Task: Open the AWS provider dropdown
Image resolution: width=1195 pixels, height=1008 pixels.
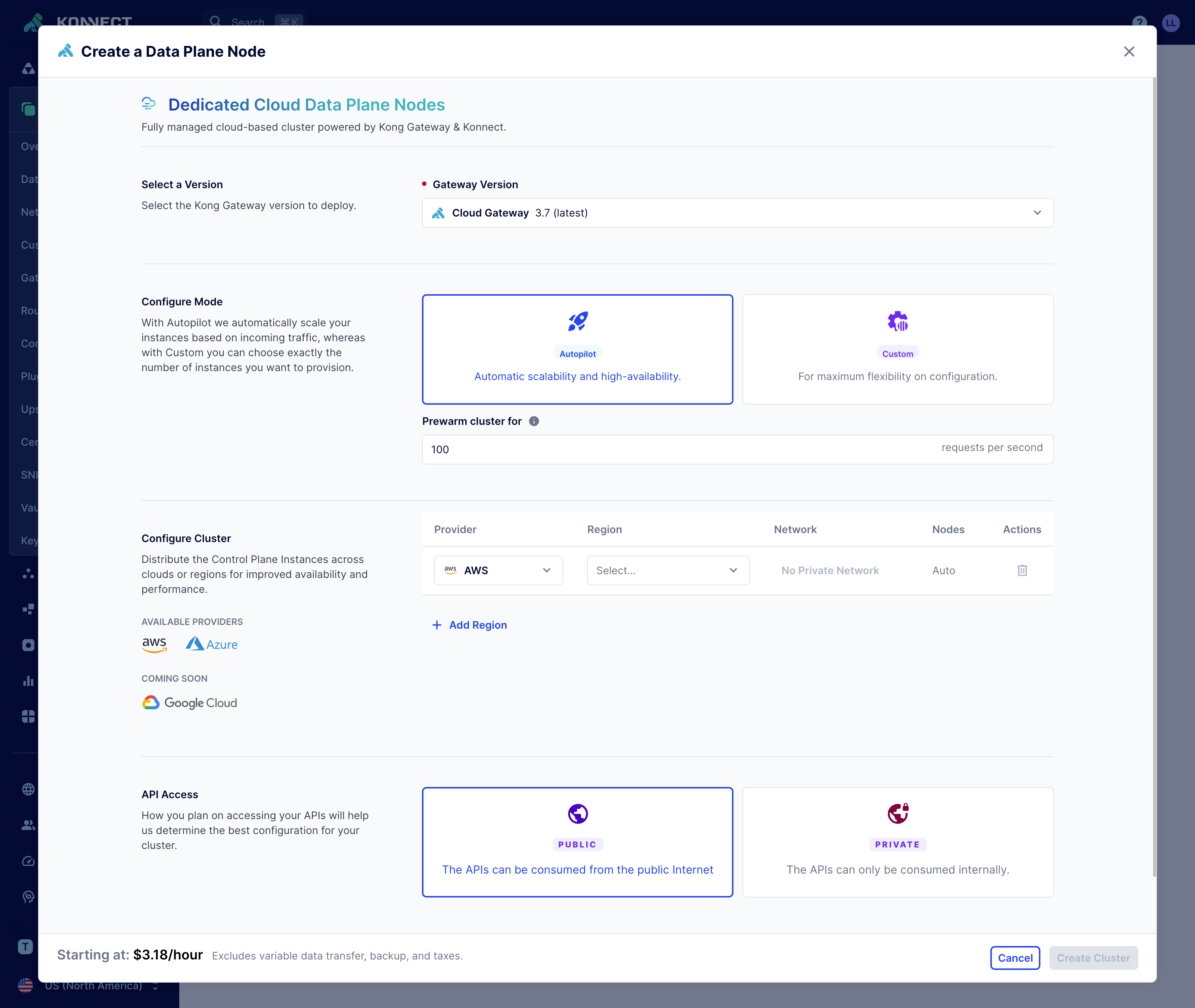Action: pyautogui.click(x=498, y=570)
